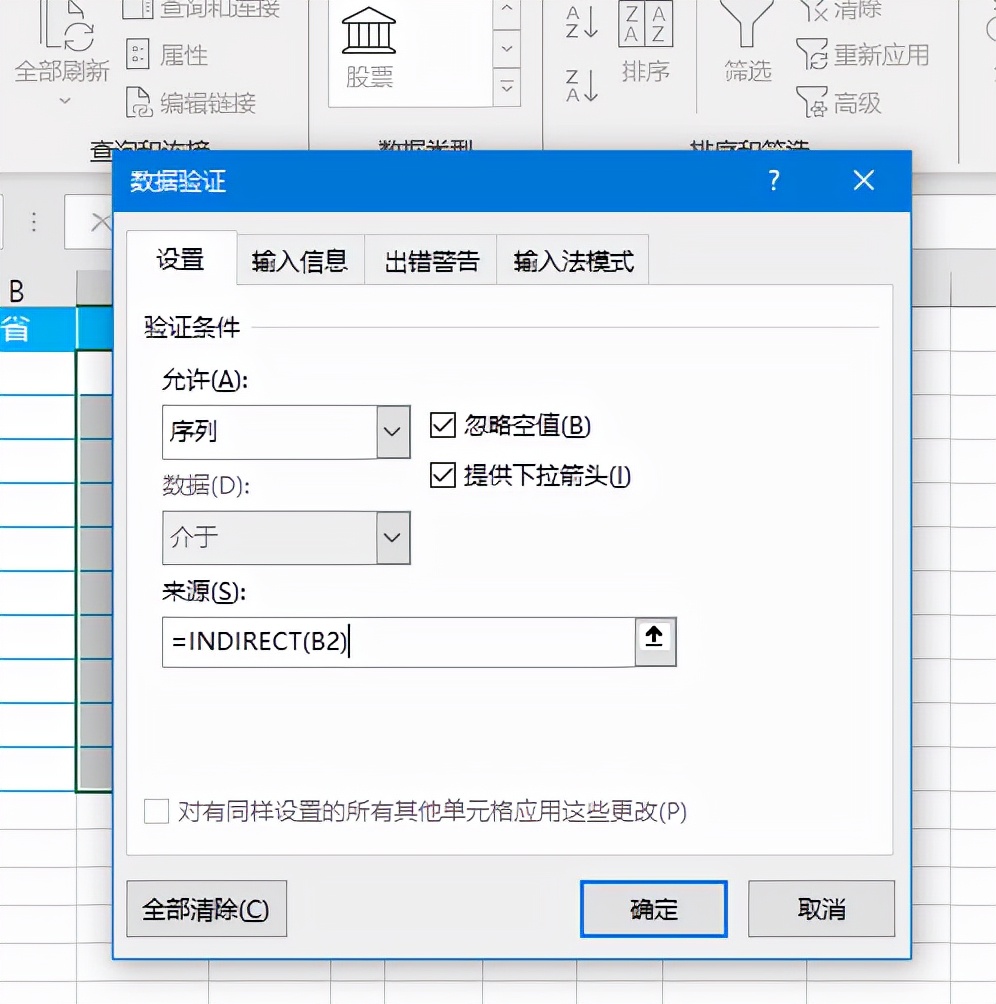
Task: Click the formula bar three-dot handle
Action: tap(33, 222)
